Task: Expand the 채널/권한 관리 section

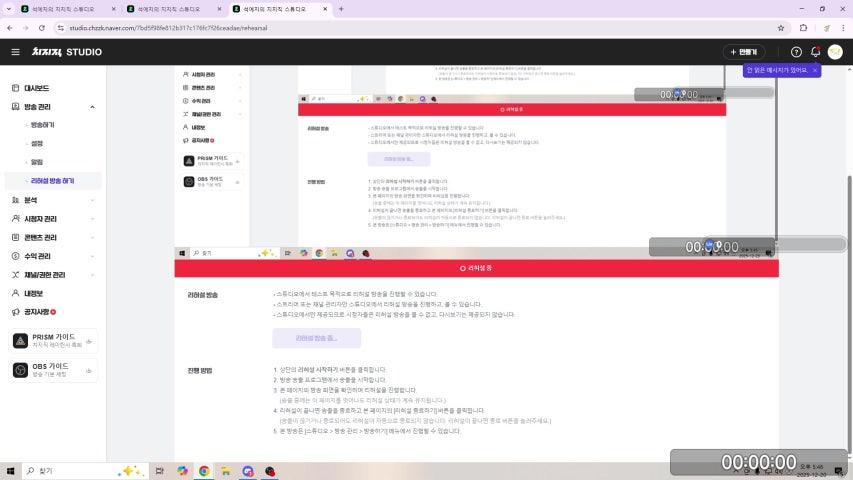Action: coord(92,275)
